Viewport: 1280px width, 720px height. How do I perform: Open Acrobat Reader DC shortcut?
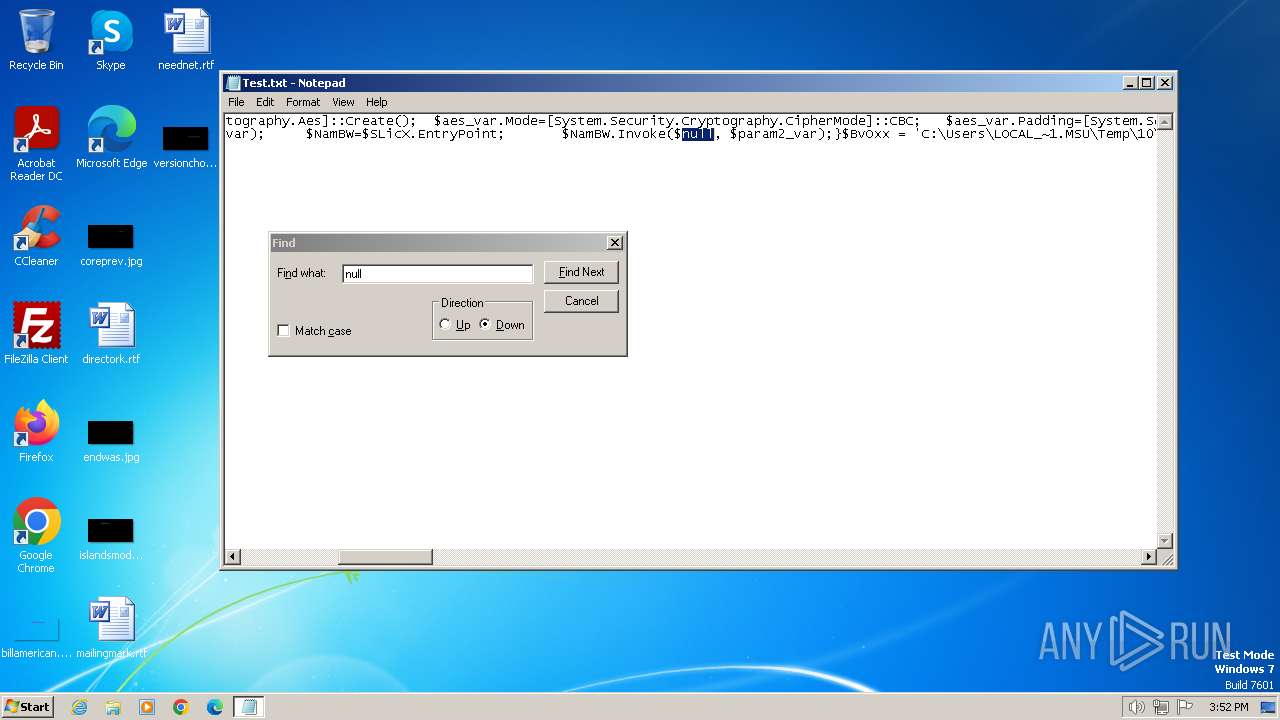(36, 144)
